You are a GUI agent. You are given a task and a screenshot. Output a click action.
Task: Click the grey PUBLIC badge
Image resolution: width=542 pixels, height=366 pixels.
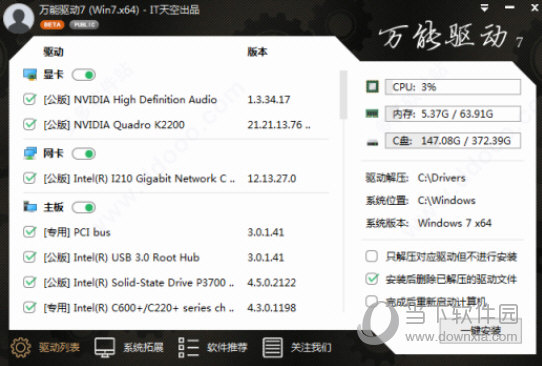[84, 25]
